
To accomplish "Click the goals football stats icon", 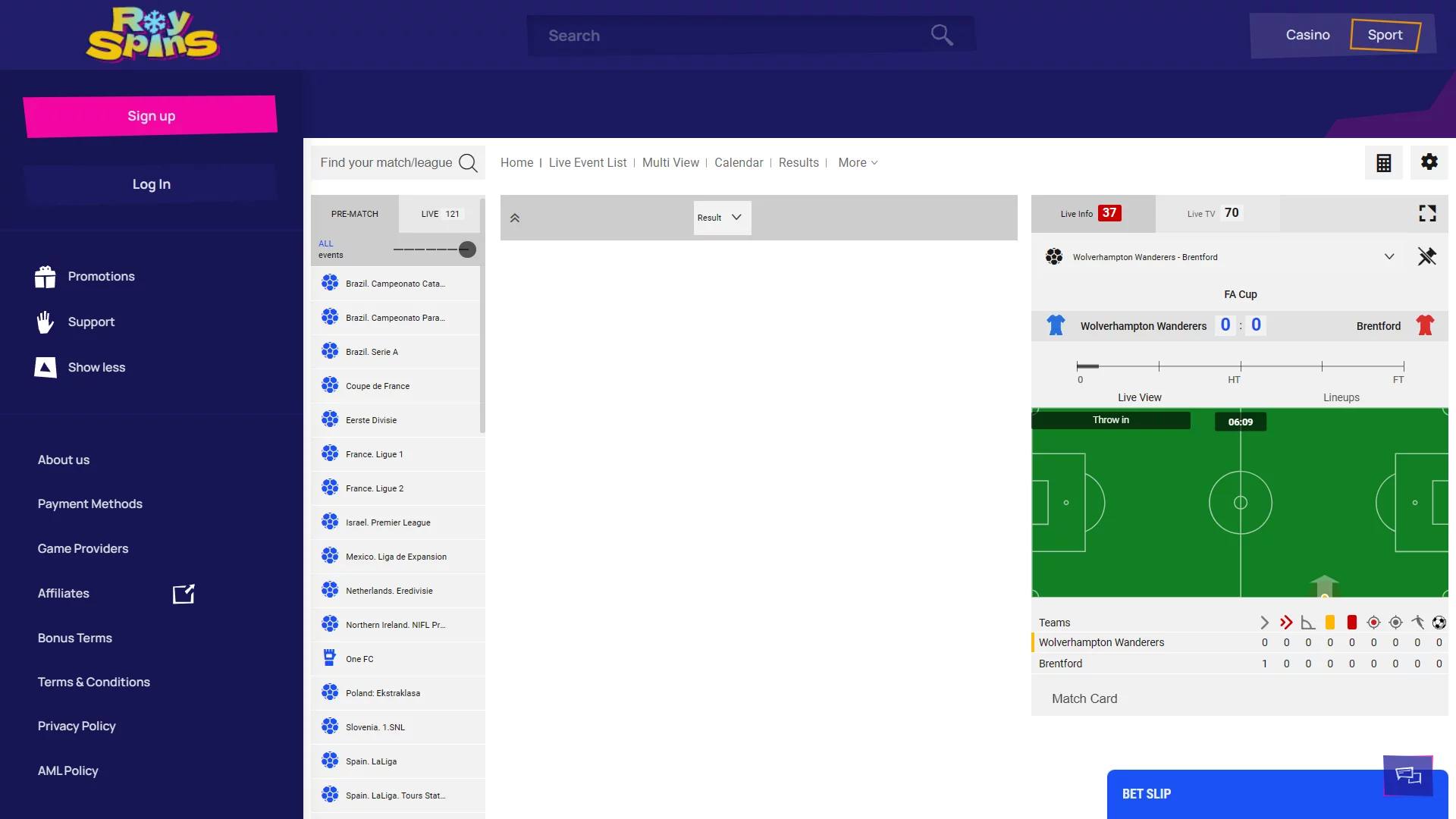I will point(1439,623).
